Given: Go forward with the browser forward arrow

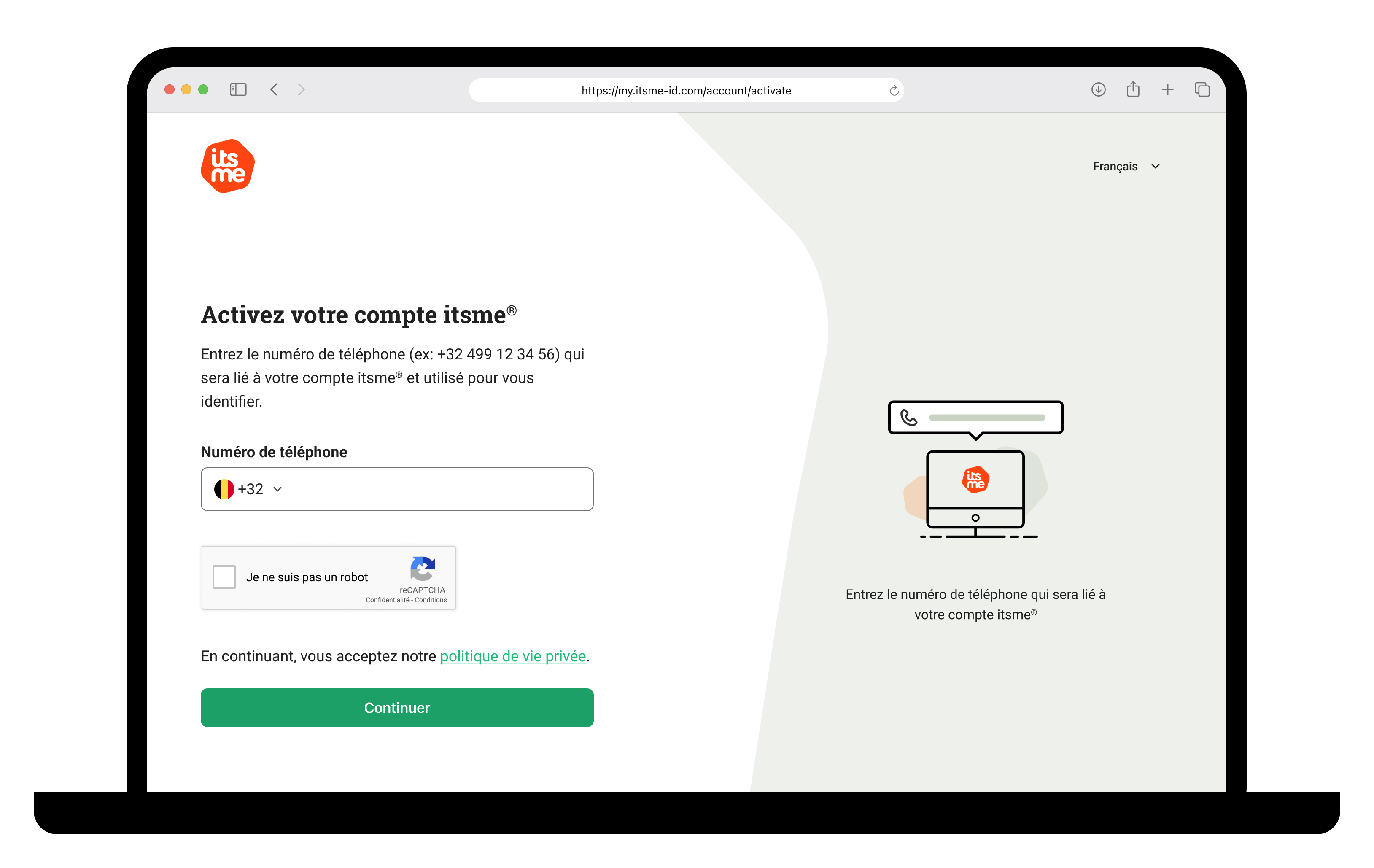Looking at the screenshot, I should coord(301,89).
